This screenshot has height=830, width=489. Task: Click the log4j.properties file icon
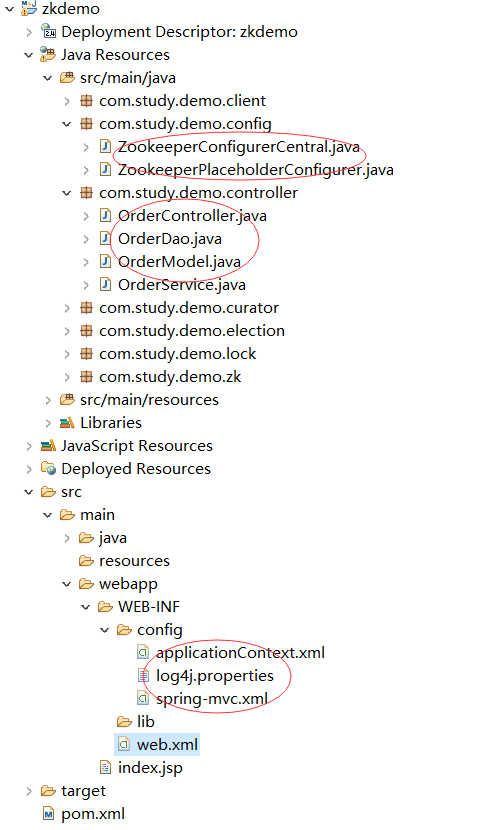pos(143,675)
